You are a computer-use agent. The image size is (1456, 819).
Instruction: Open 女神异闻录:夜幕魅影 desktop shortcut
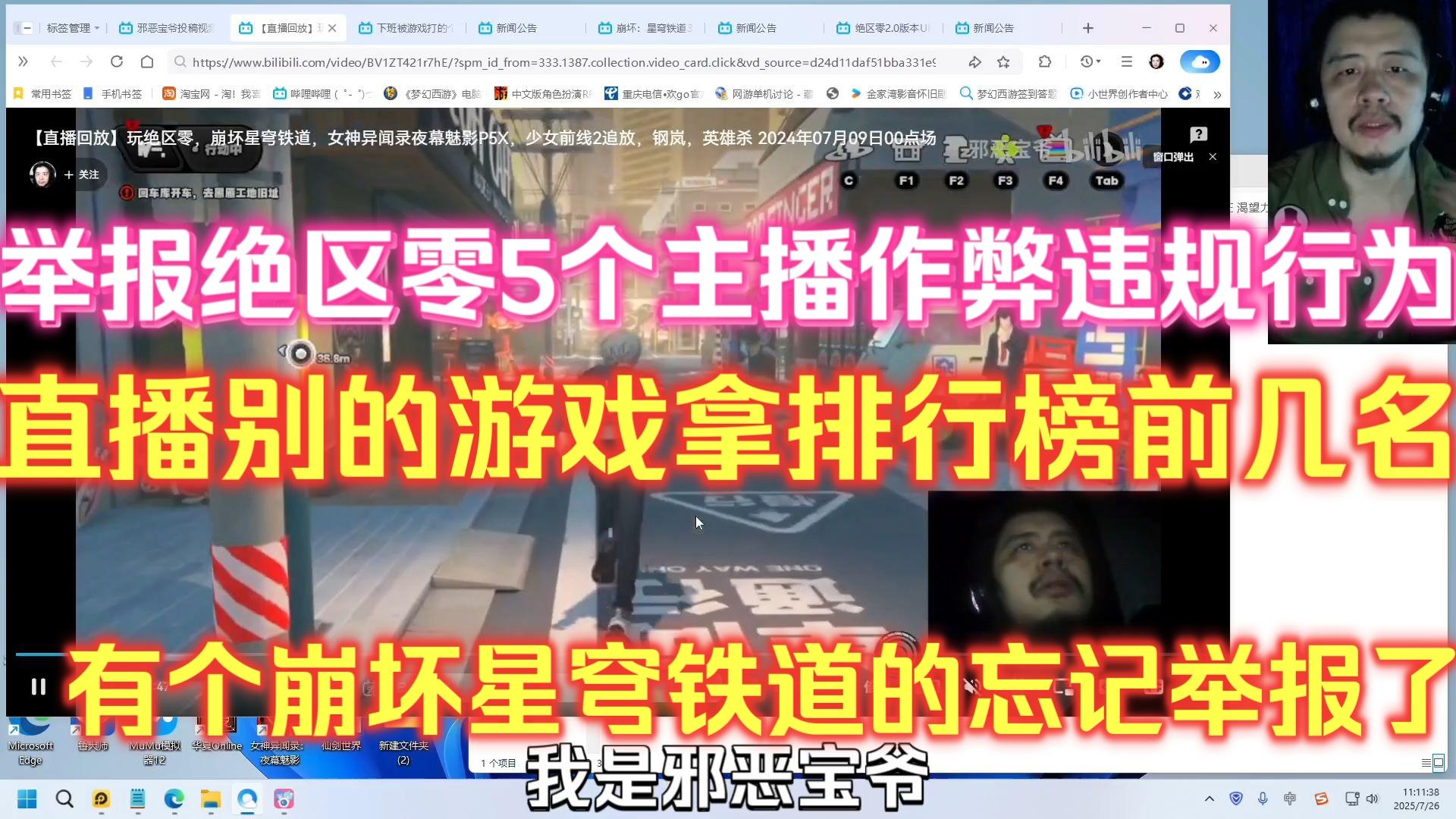click(278, 741)
